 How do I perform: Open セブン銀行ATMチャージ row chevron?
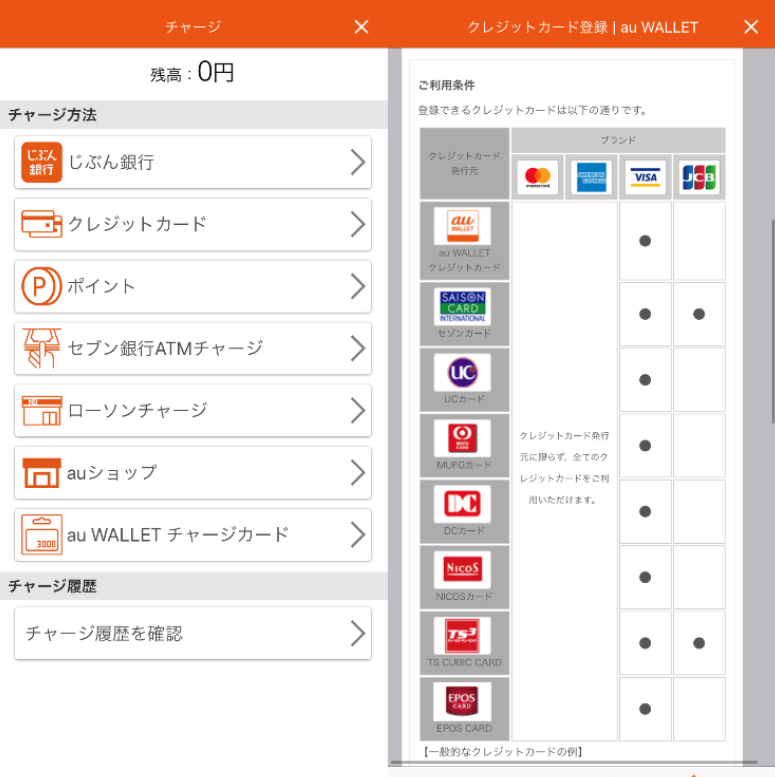[358, 348]
